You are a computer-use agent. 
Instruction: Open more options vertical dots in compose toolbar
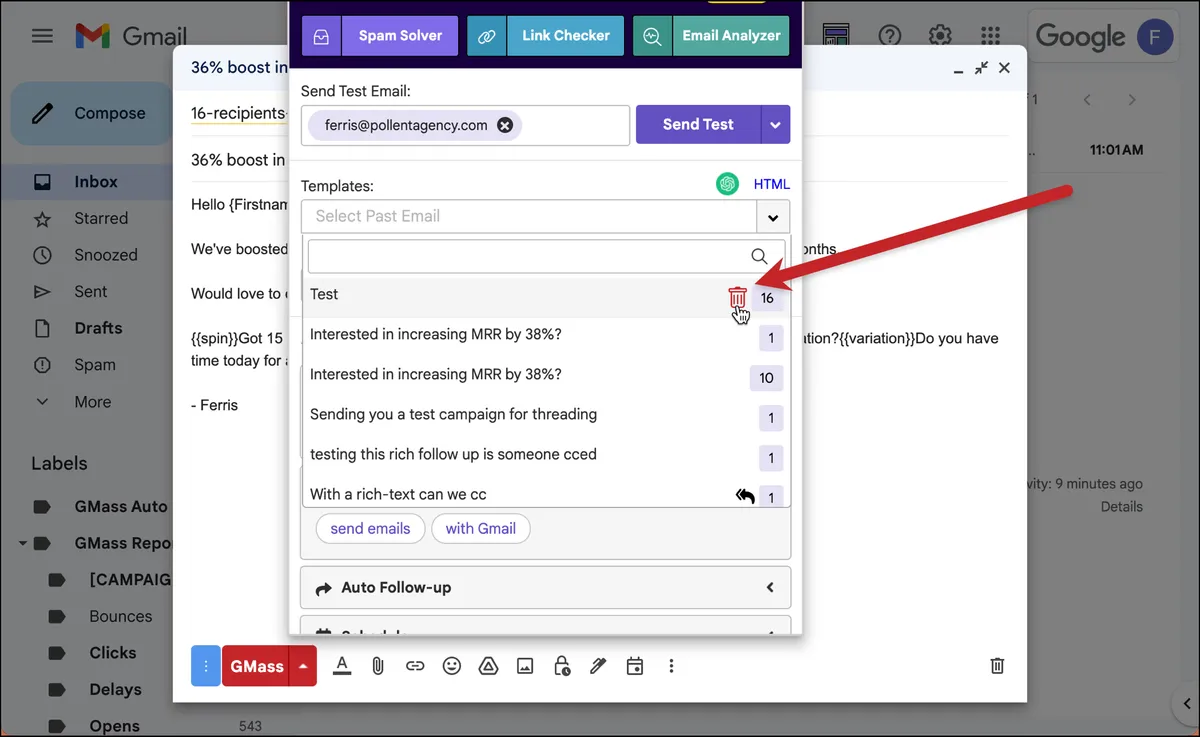pos(671,666)
